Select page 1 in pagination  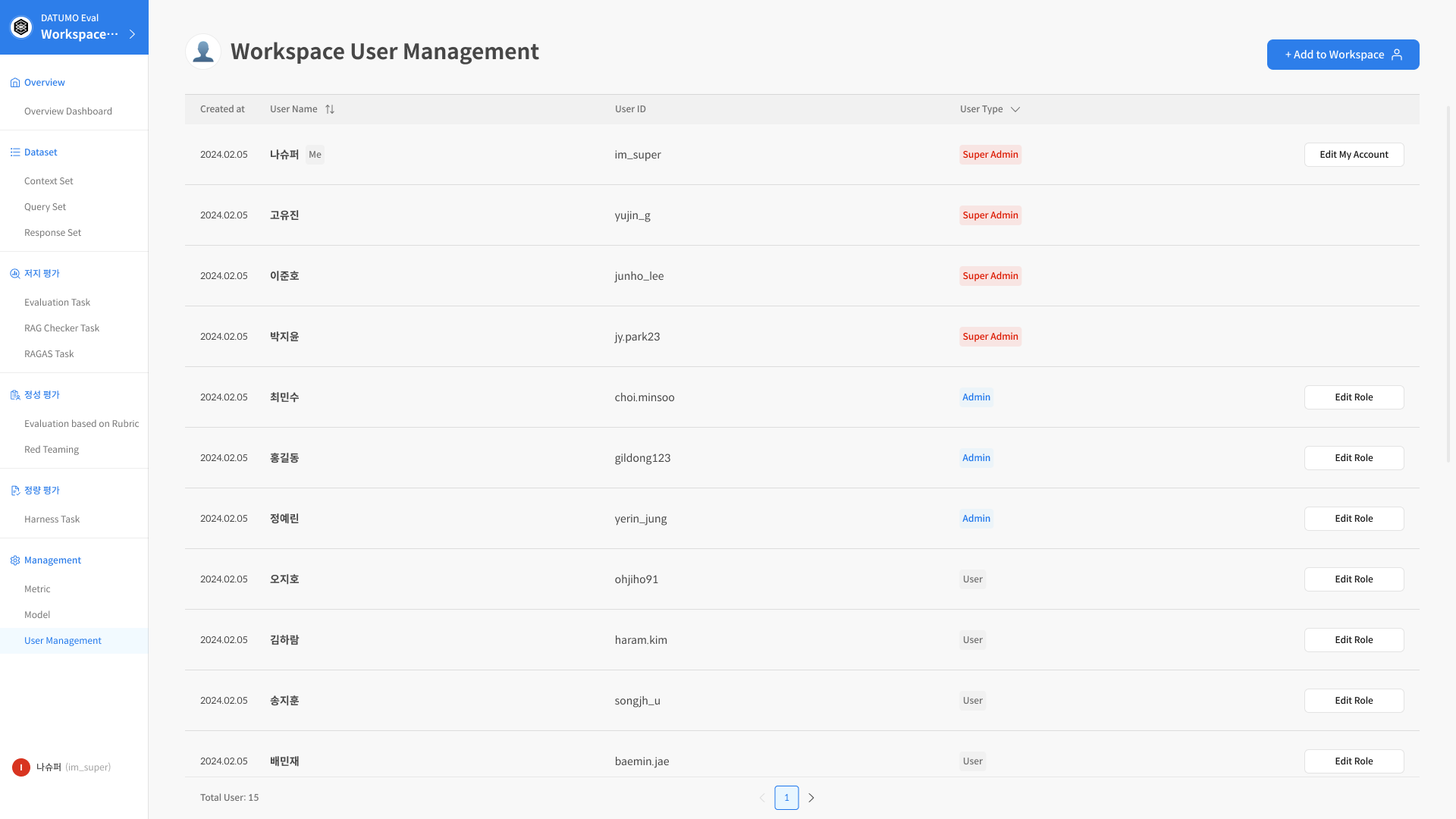[x=786, y=798]
